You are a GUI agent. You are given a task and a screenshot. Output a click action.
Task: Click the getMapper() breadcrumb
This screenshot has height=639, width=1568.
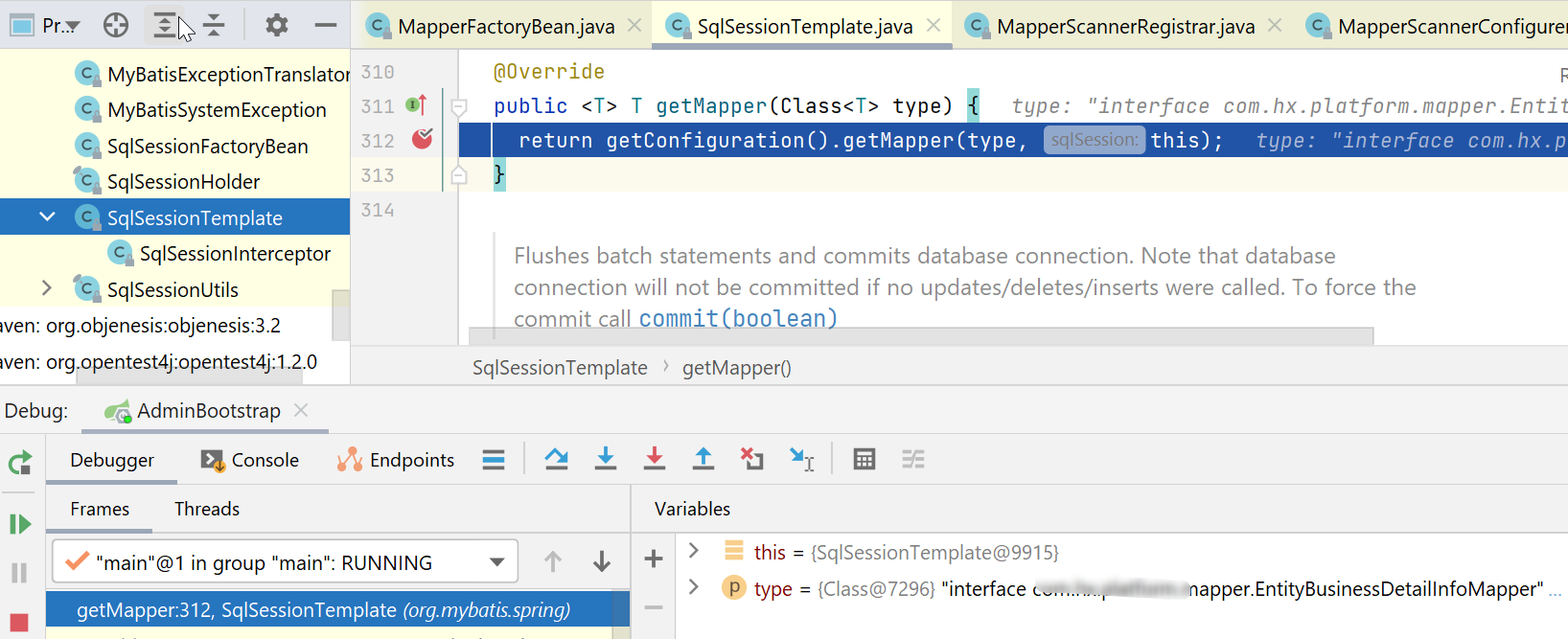(x=737, y=368)
